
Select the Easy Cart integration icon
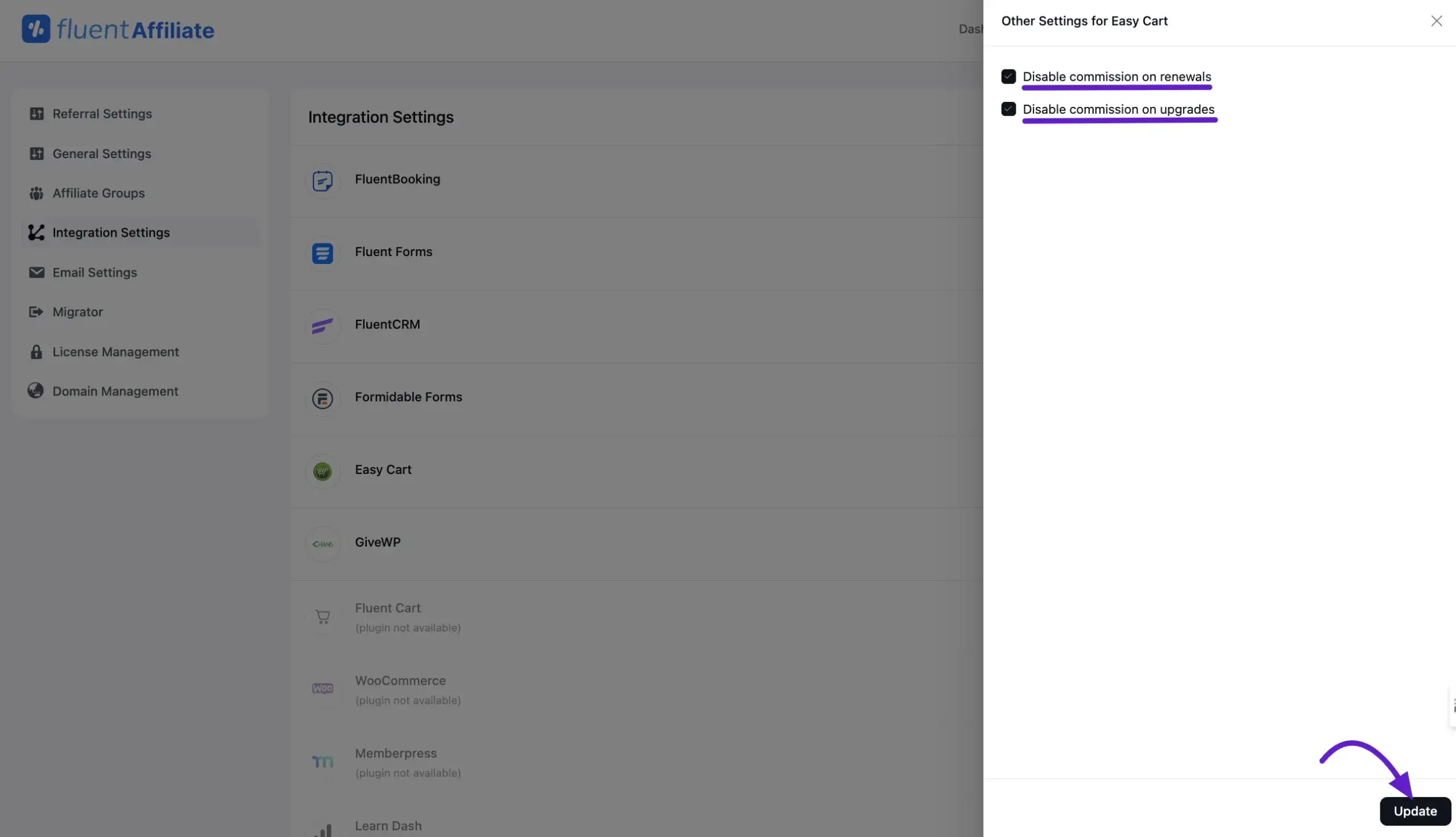click(322, 471)
